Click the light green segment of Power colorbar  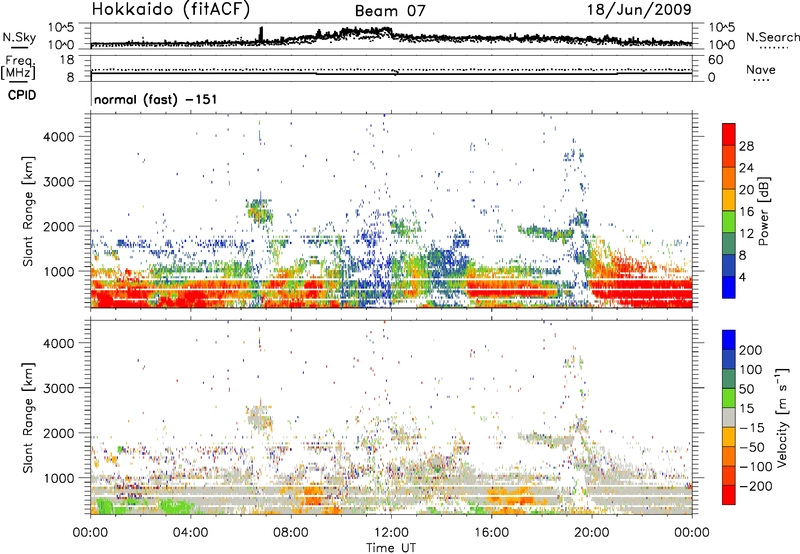[729, 222]
